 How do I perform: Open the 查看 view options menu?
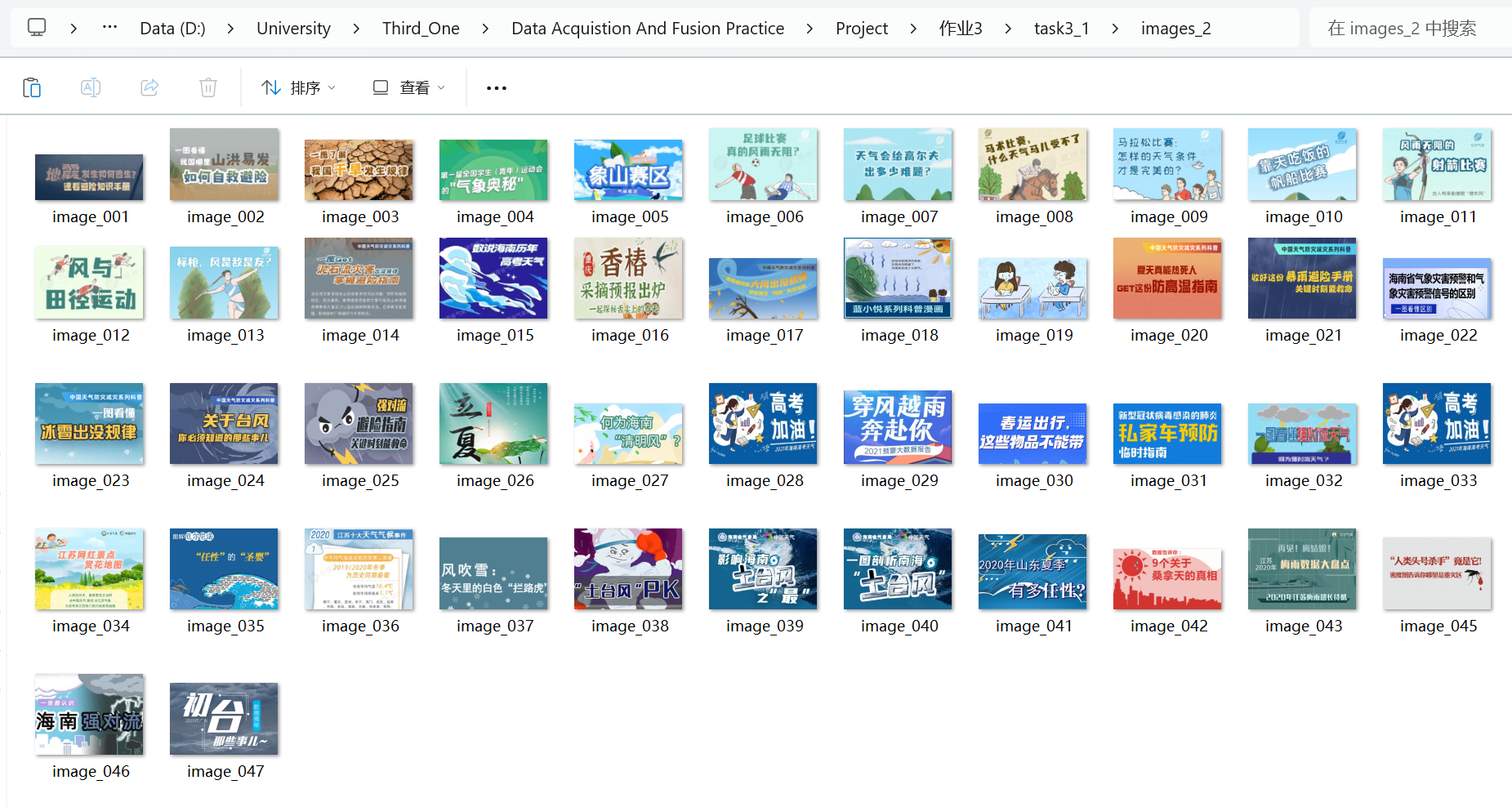408,87
